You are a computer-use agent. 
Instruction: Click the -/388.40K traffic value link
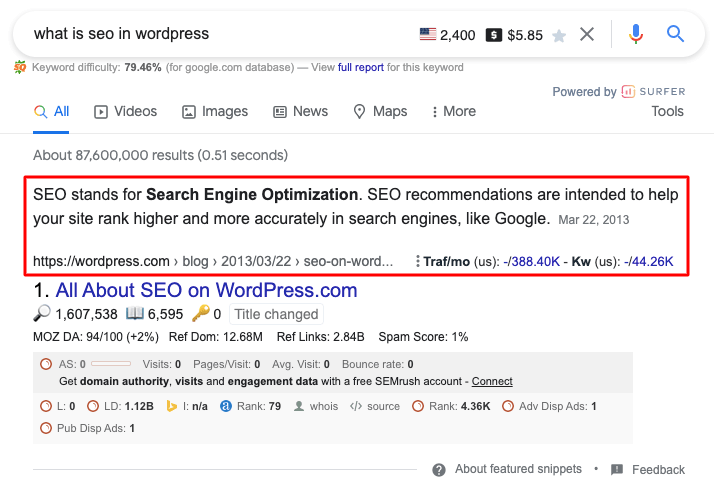coord(531,261)
